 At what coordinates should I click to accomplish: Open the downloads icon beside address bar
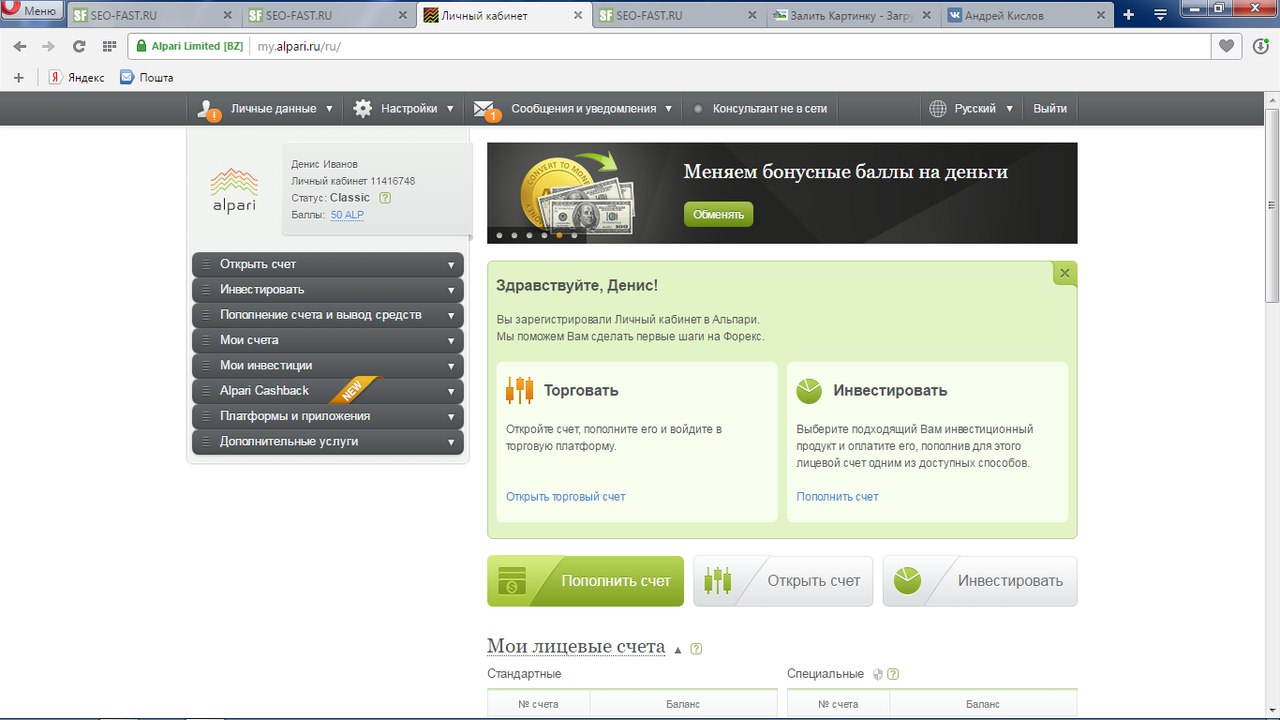tap(1261, 46)
